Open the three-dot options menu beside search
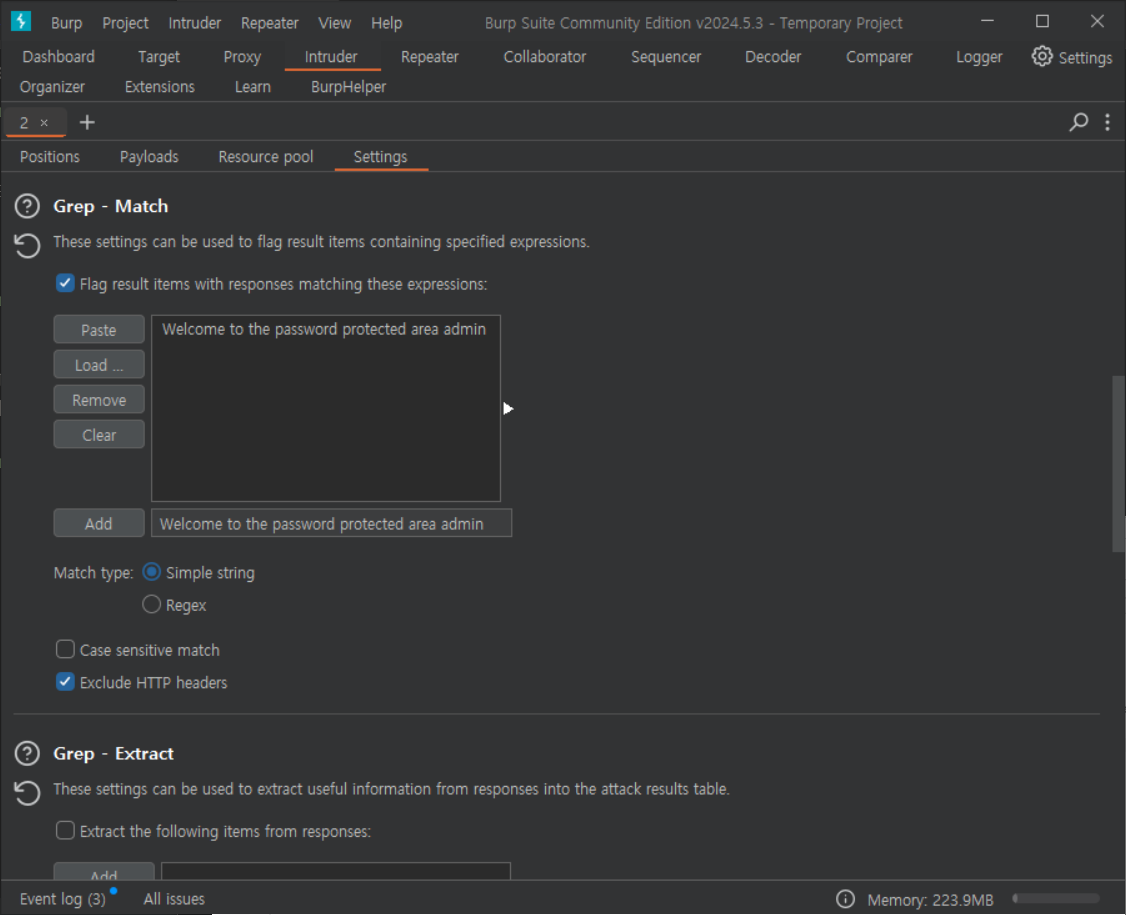This screenshot has width=1126, height=915. tap(1107, 122)
